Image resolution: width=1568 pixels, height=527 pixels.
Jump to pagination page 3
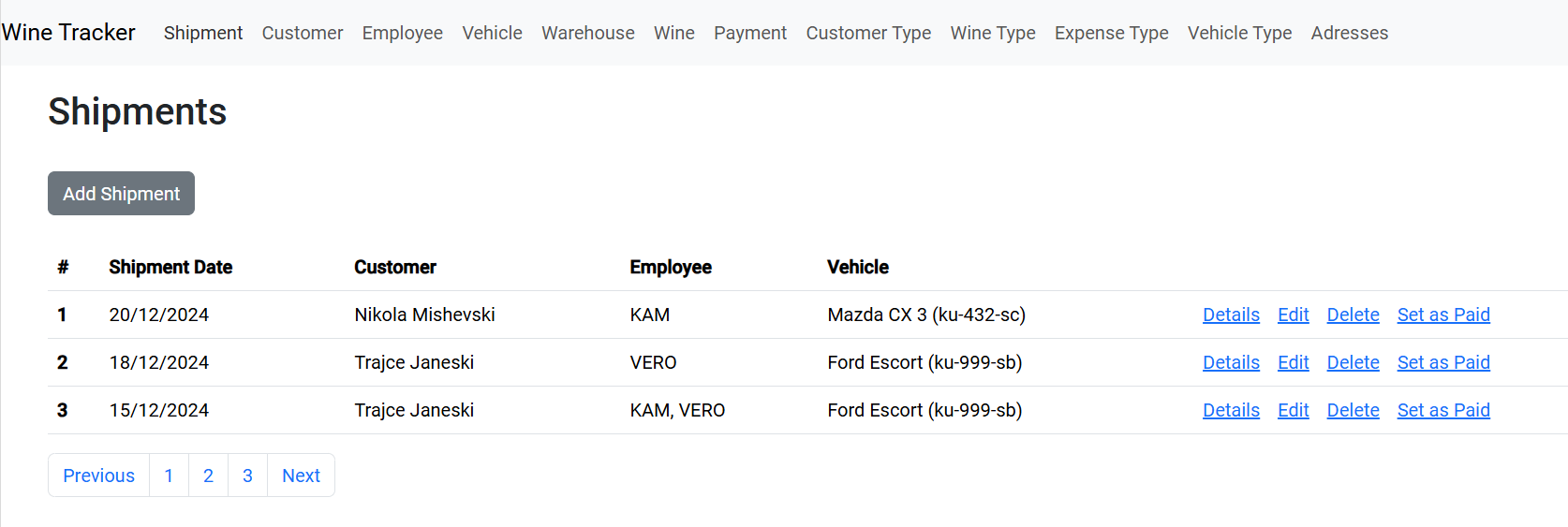pos(247,476)
